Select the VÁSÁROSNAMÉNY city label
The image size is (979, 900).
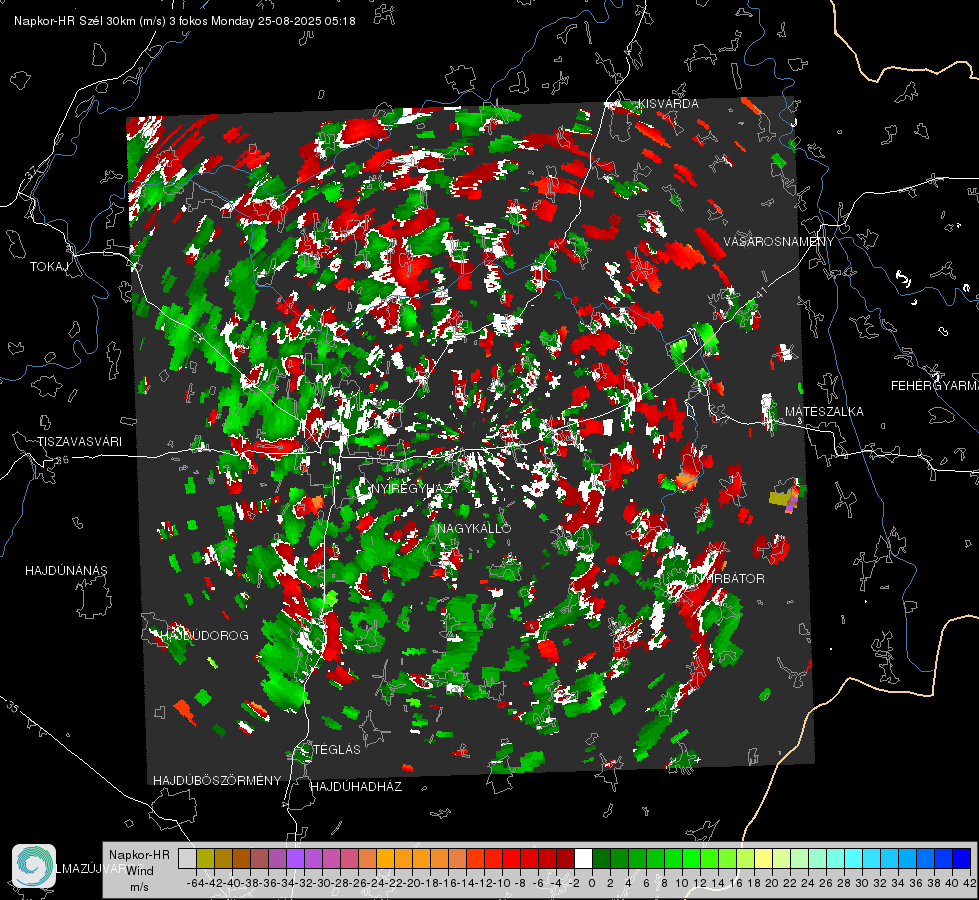tap(779, 242)
